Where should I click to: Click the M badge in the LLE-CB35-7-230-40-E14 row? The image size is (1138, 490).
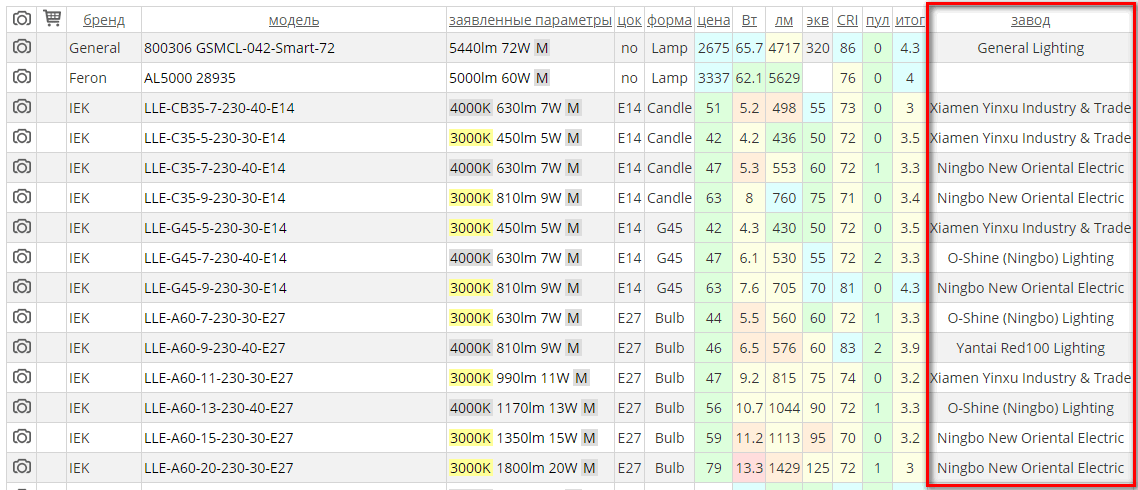tap(573, 108)
